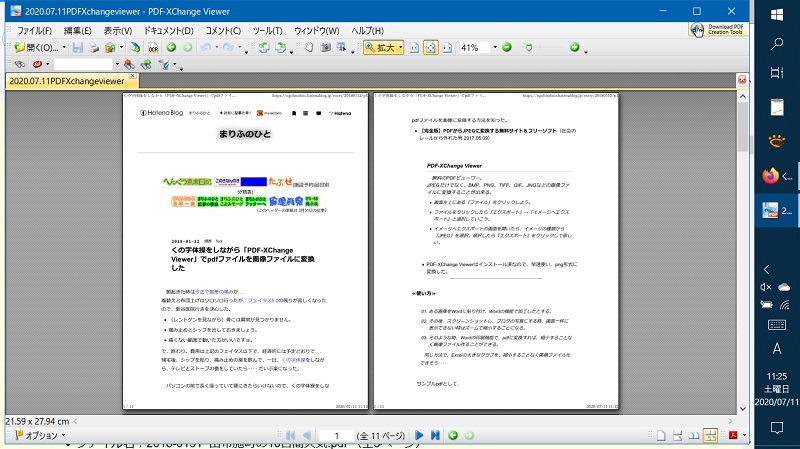
Task: Click the search options funnel icon
Action: (164, 64)
